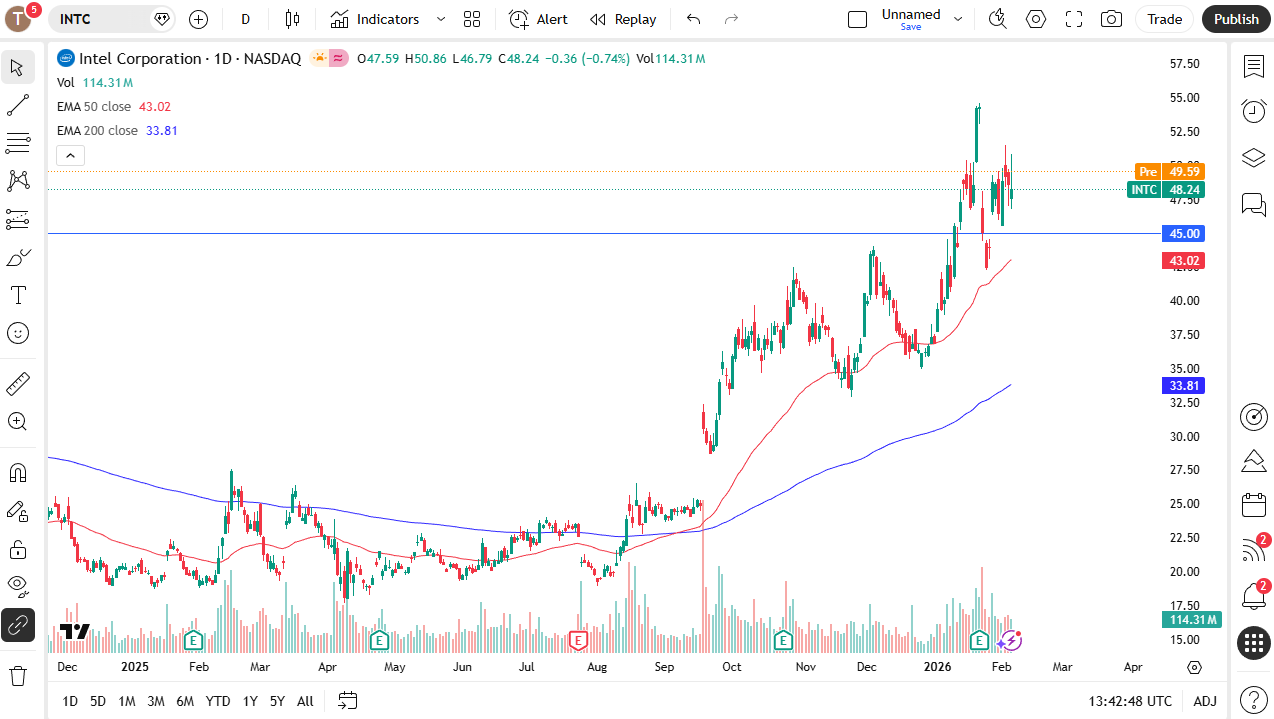Toggle keep drawing mode pencil-lock icon
1274x719 pixels.
[18, 511]
